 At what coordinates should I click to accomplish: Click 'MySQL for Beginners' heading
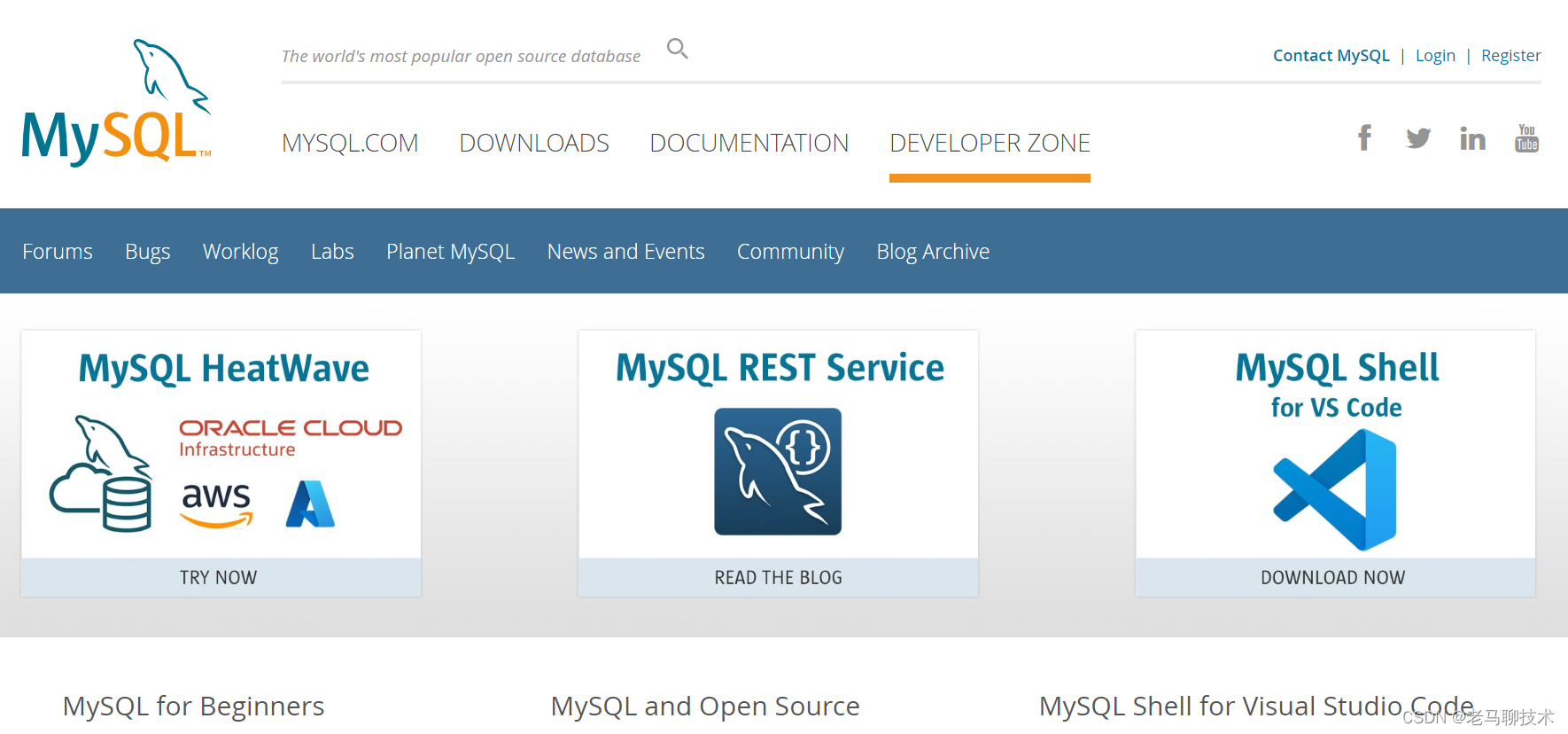[x=193, y=707]
